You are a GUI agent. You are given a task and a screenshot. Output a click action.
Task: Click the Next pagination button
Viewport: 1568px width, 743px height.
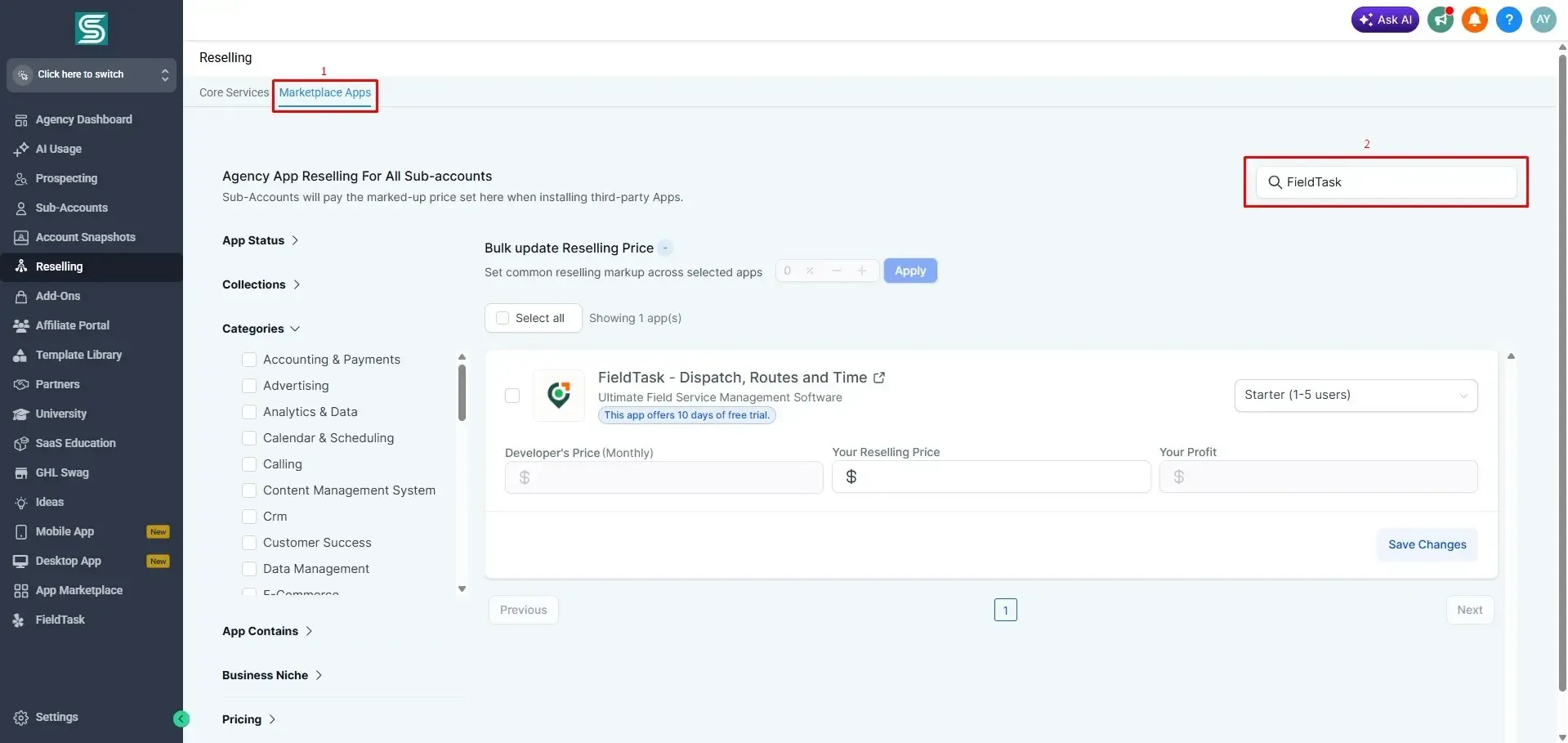coord(1469,610)
